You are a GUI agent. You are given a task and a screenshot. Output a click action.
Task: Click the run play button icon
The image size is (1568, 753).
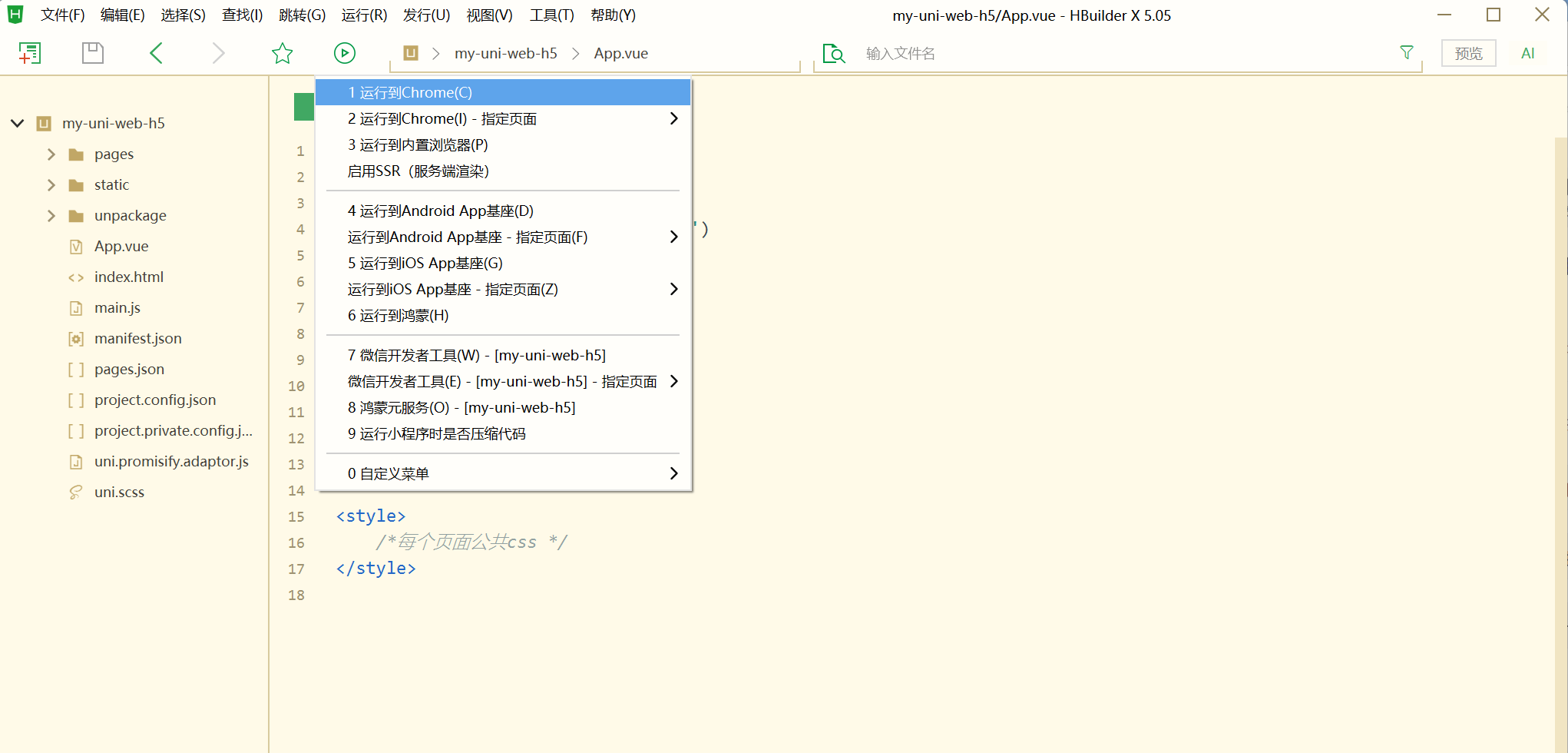tap(345, 53)
